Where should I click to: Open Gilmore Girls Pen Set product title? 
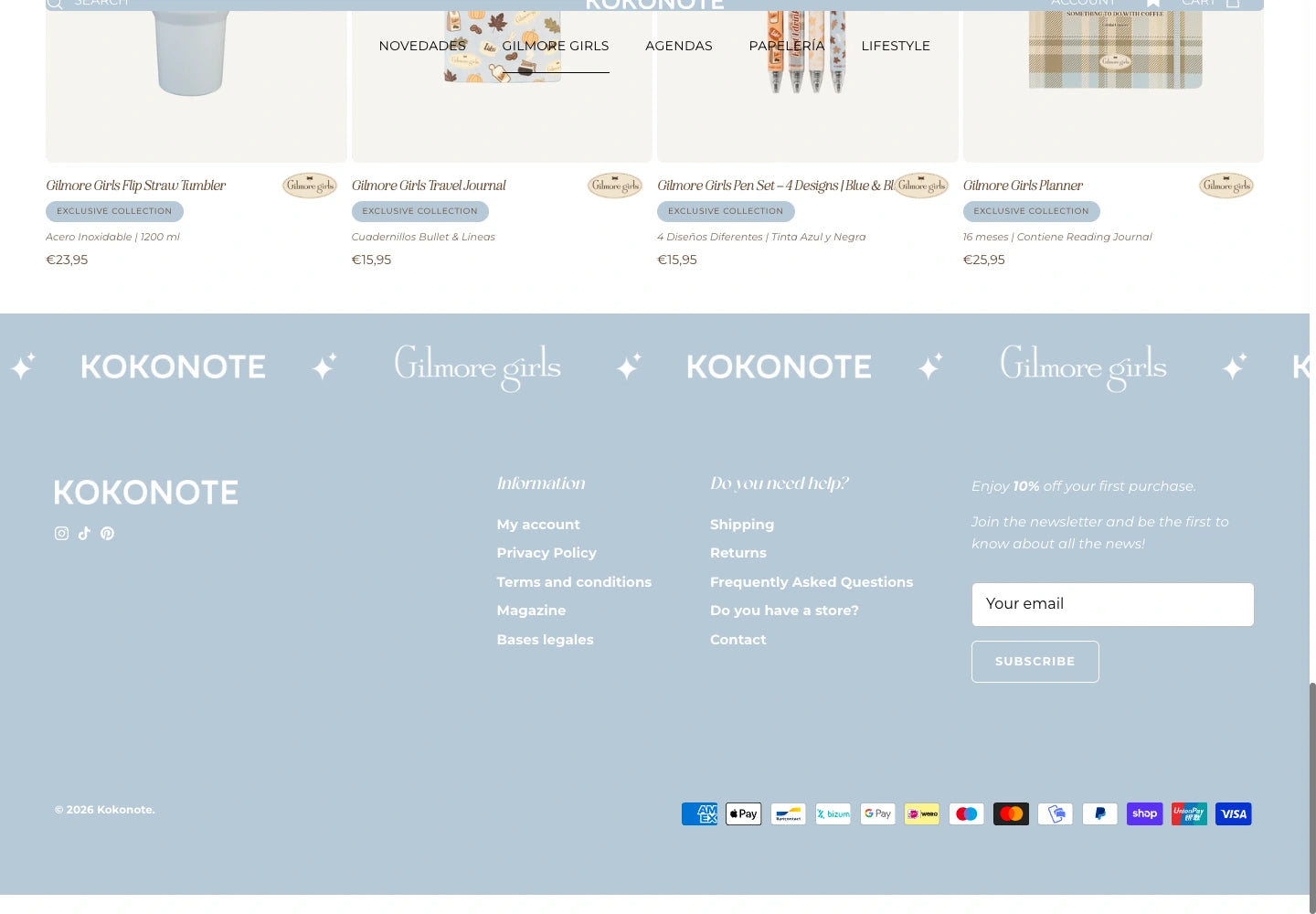(x=776, y=186)
